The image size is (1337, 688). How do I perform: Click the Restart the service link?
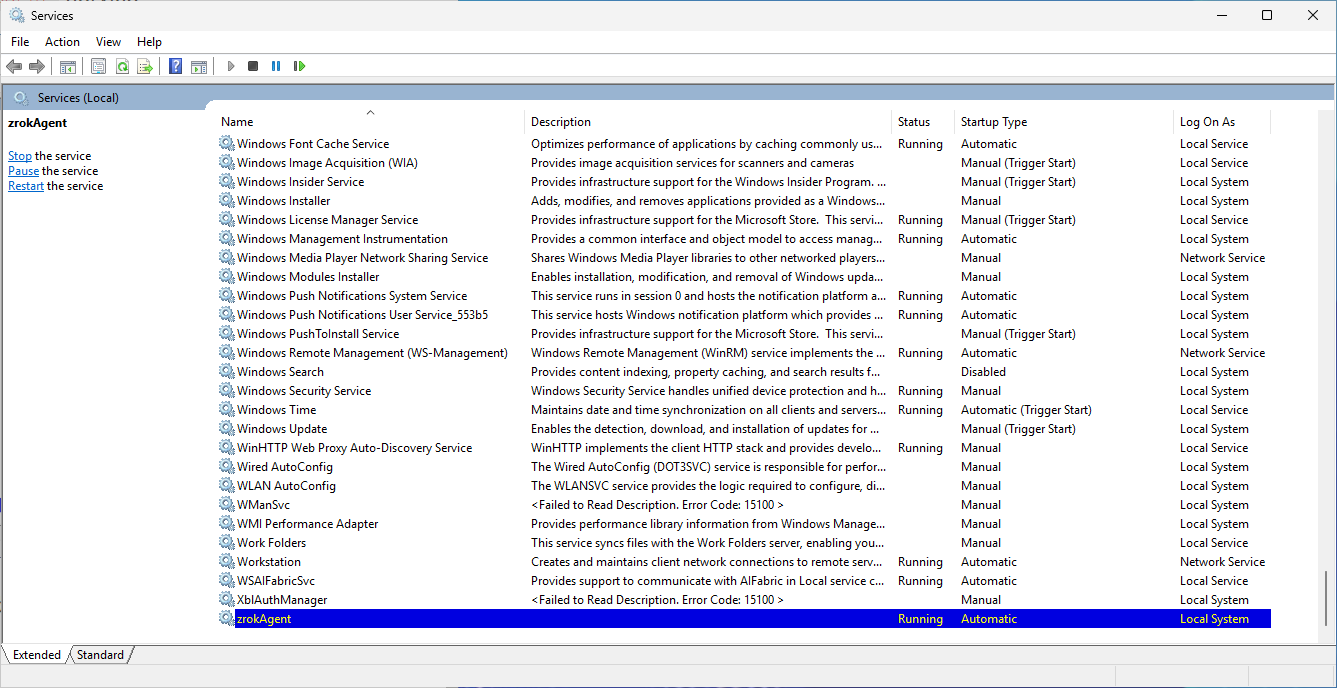[x=26, y=186]
